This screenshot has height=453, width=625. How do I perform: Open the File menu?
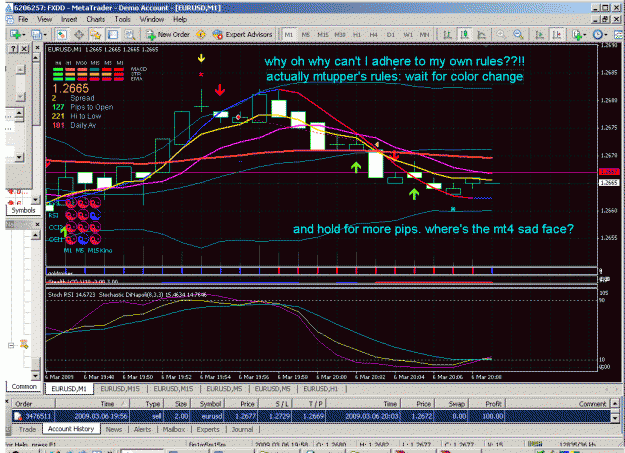tap(23, 19)
